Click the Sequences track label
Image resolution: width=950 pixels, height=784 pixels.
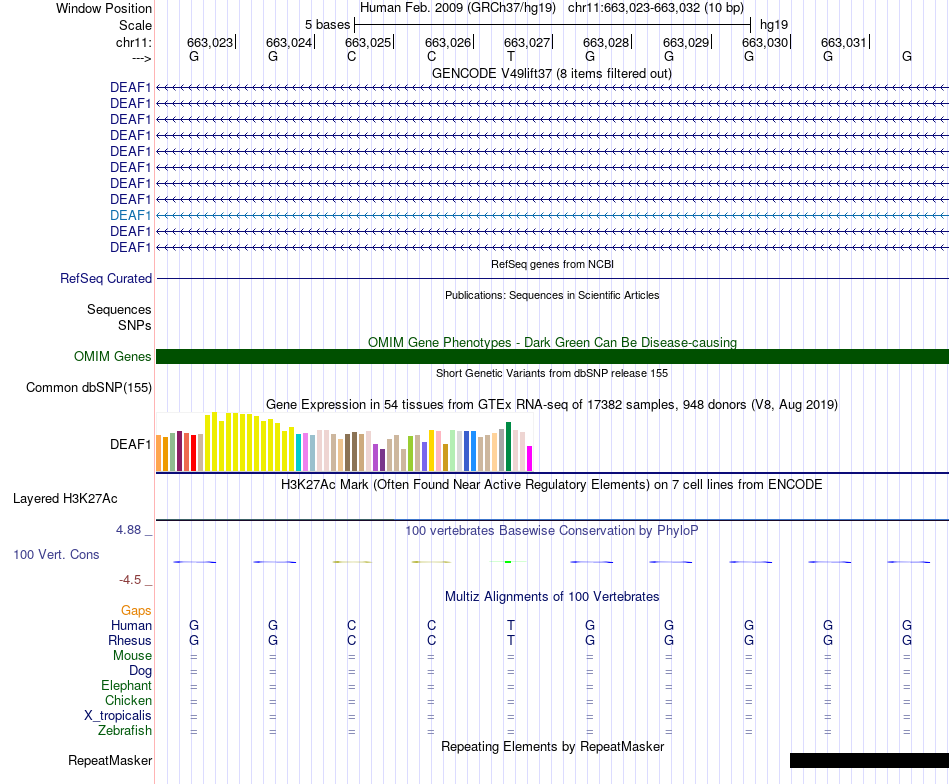click(x=119, y=309)
